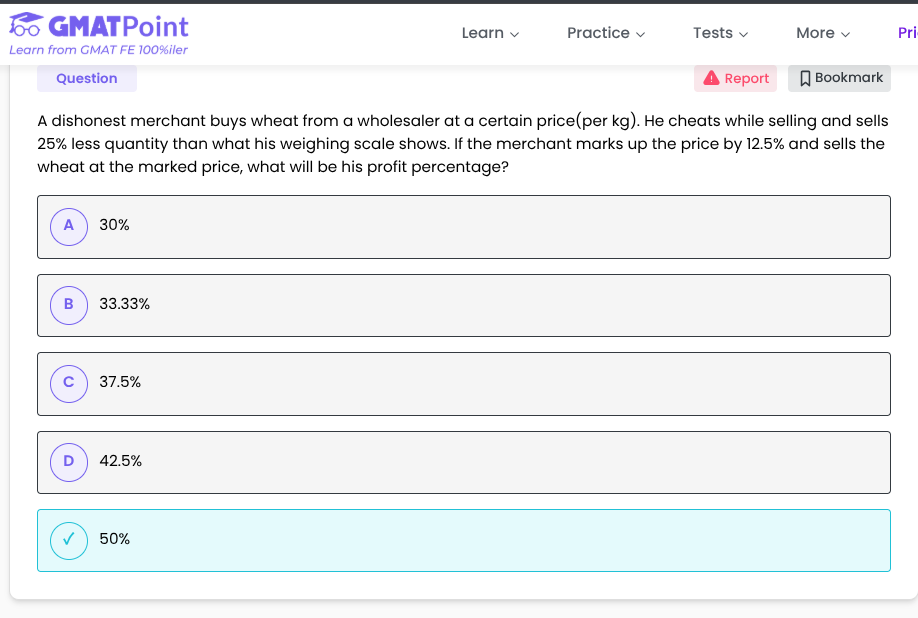Click the 42.5% answer option text
The height and width of the screenshot is (618, 918).
click(x=121, y=461)
